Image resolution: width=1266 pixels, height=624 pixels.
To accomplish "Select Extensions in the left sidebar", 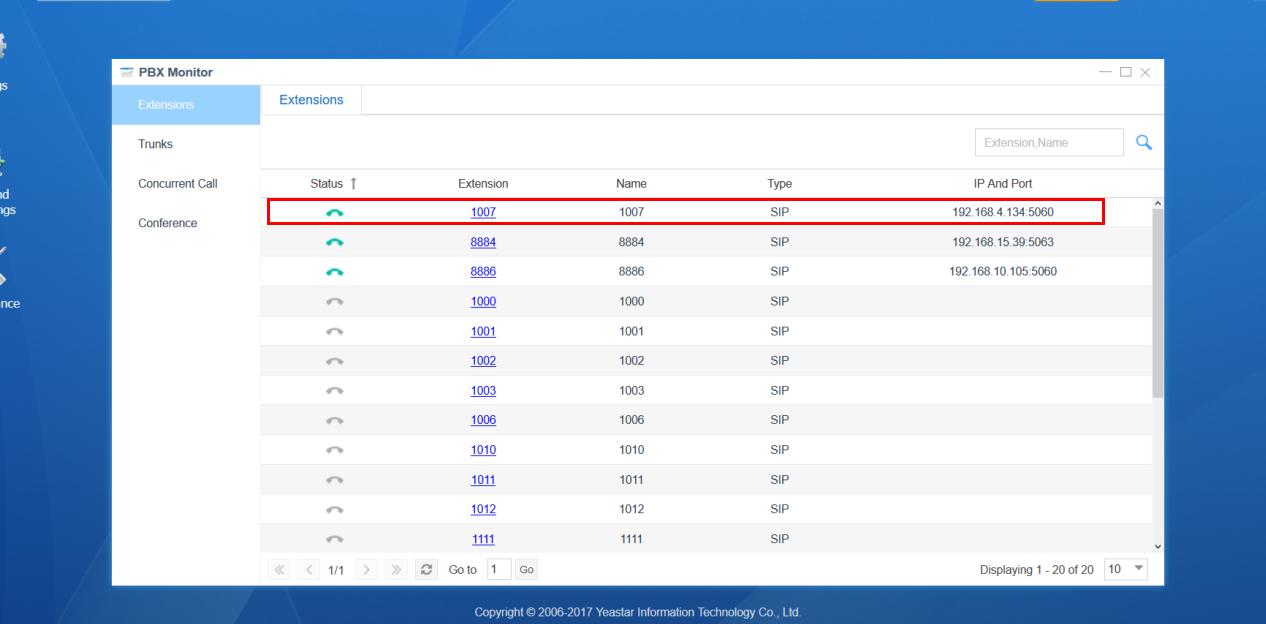I will (x=186, y=105).
